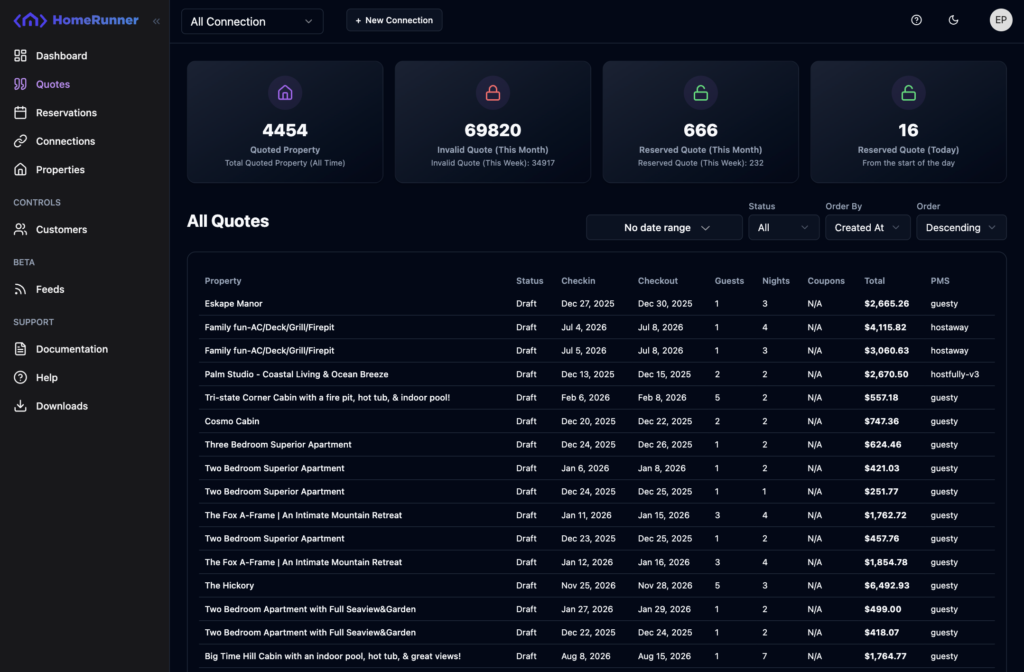Click the help question mark icon in header
Viewport: 1024px width, 672px height.
point(916,20)
